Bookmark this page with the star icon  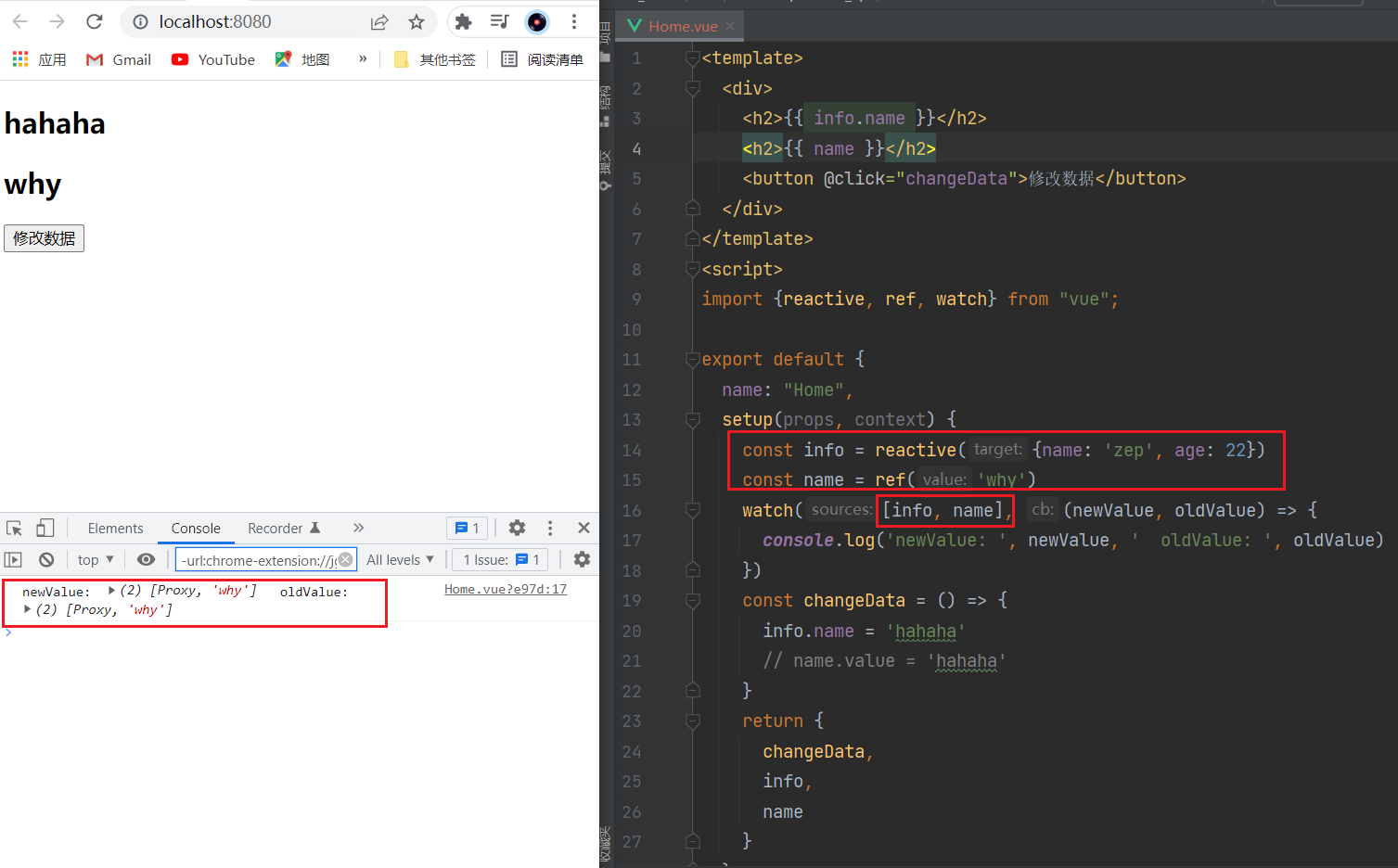tap(417, 22)
